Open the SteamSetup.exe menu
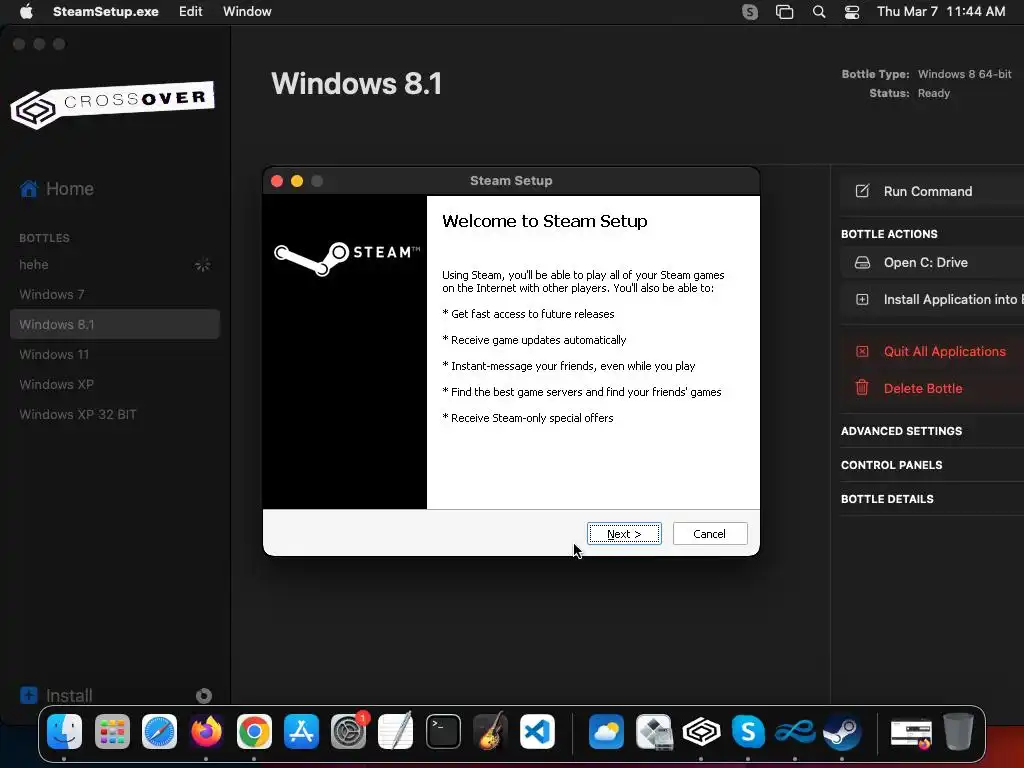1024x768 pixels. point(106,11)
